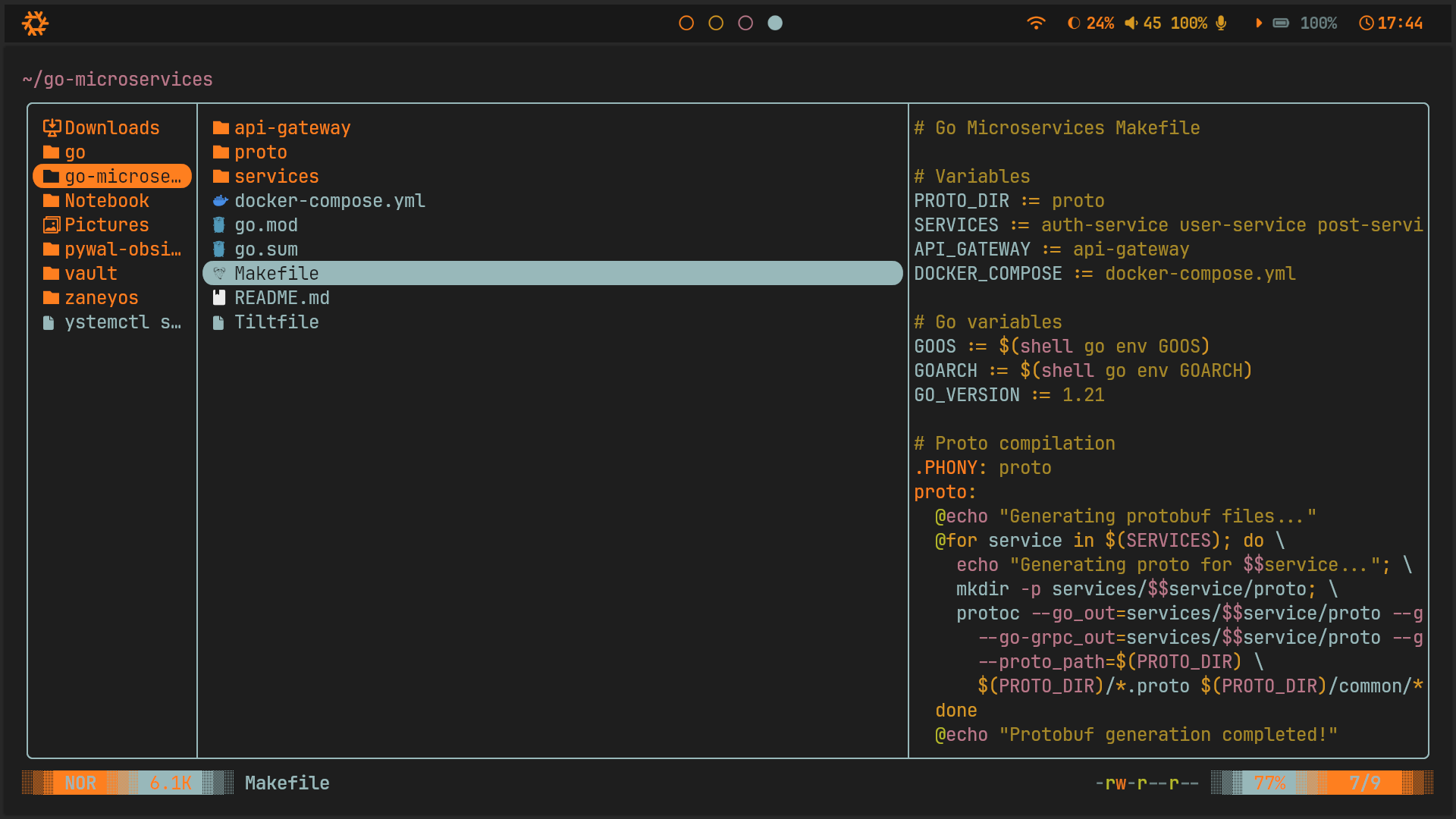Click the Notebook folder icon
1456x819 pixels.
[x=51, y=201]
